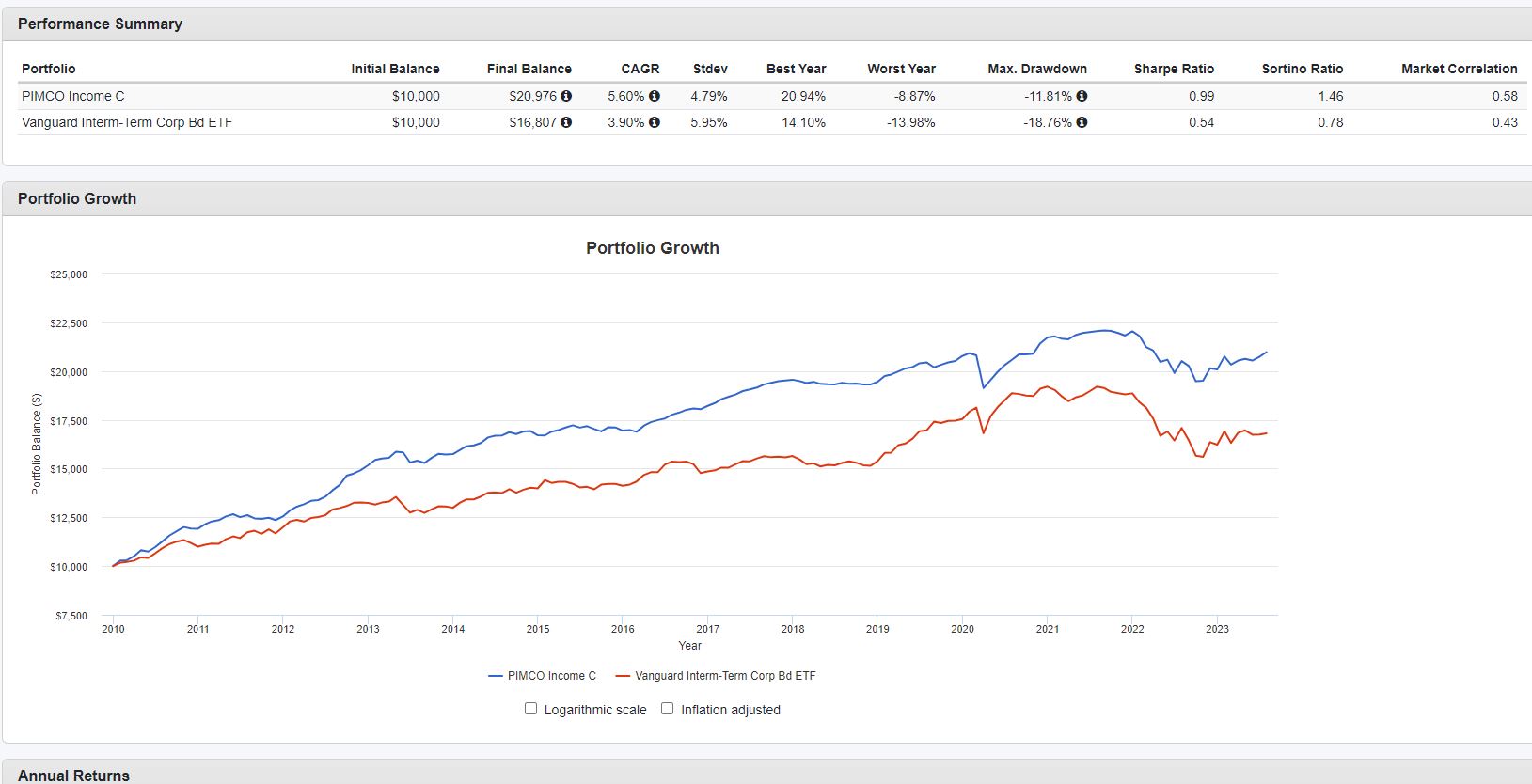Click info icon beside -11.81% max drawdown
1532x784 pixels.
[x=1082, y=96]
